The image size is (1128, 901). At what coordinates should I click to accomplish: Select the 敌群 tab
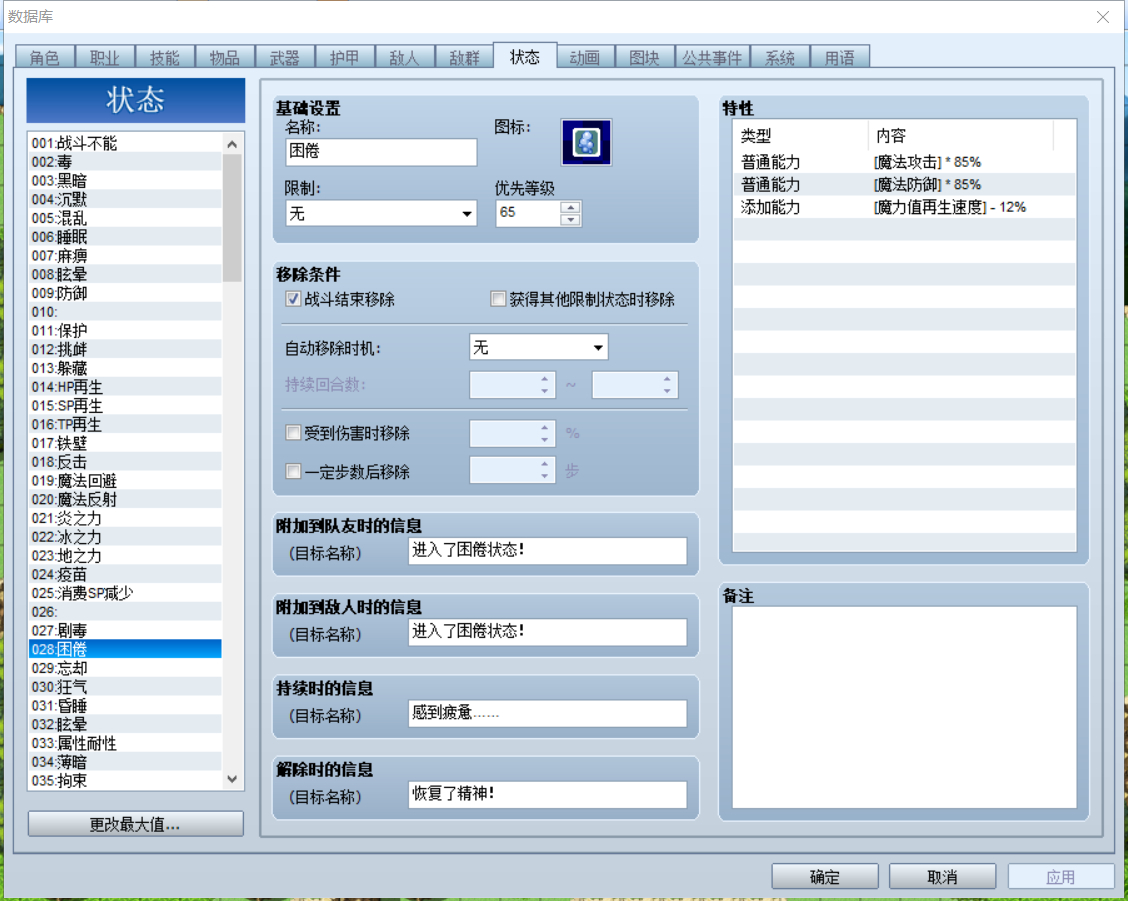tap(464, 57)
